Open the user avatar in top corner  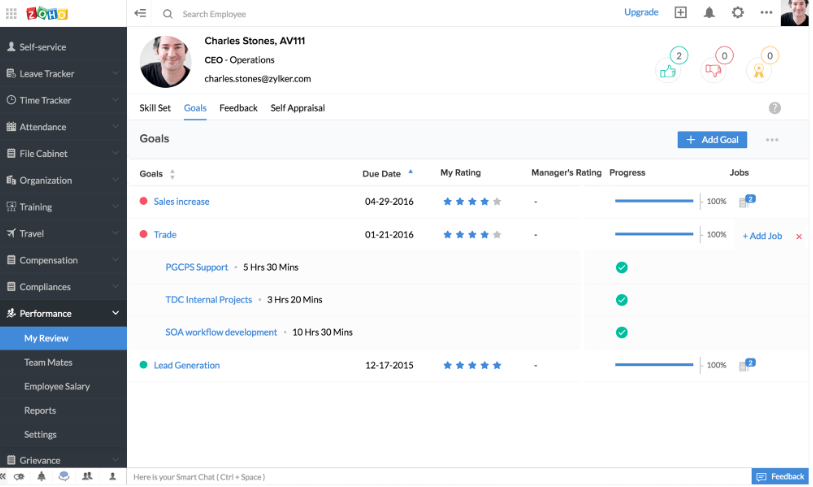click(794, 12)
